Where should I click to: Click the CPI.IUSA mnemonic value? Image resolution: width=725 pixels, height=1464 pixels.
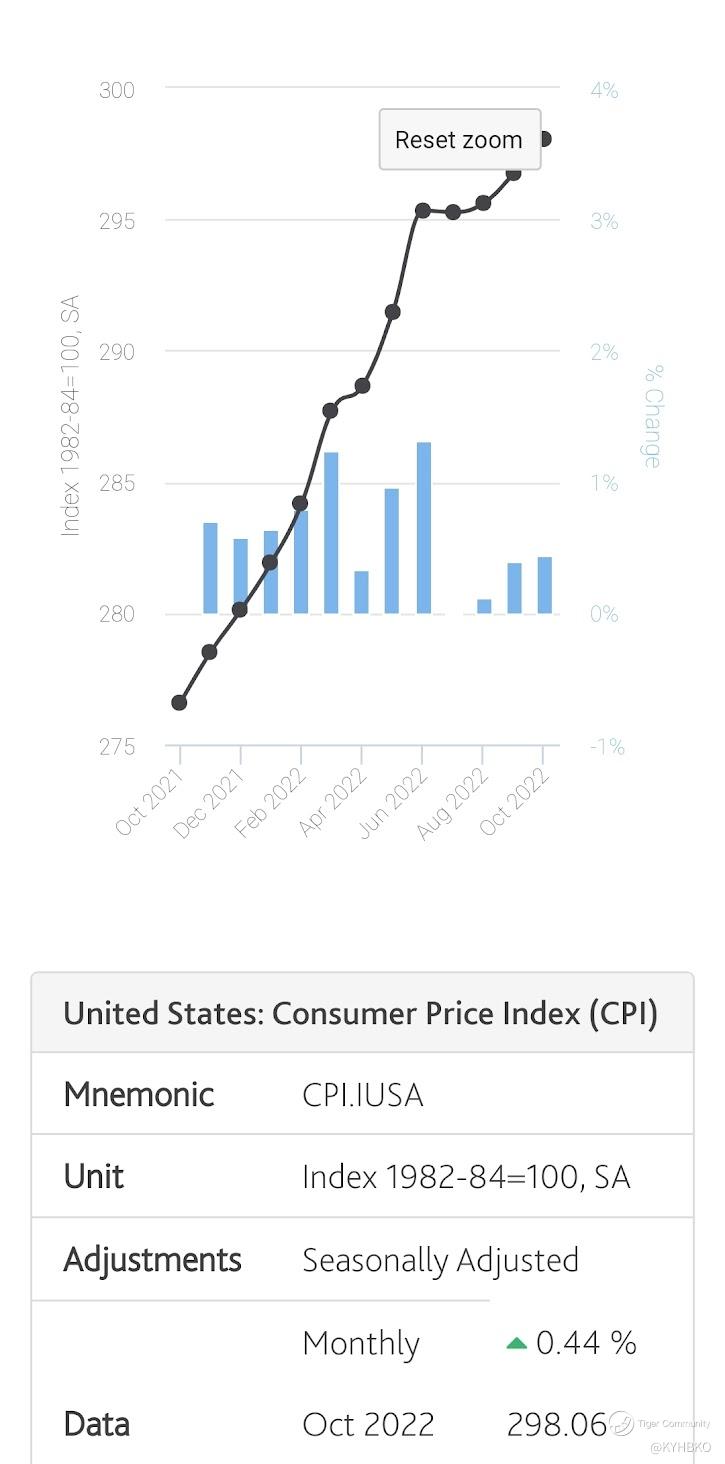click(362, 1095)
